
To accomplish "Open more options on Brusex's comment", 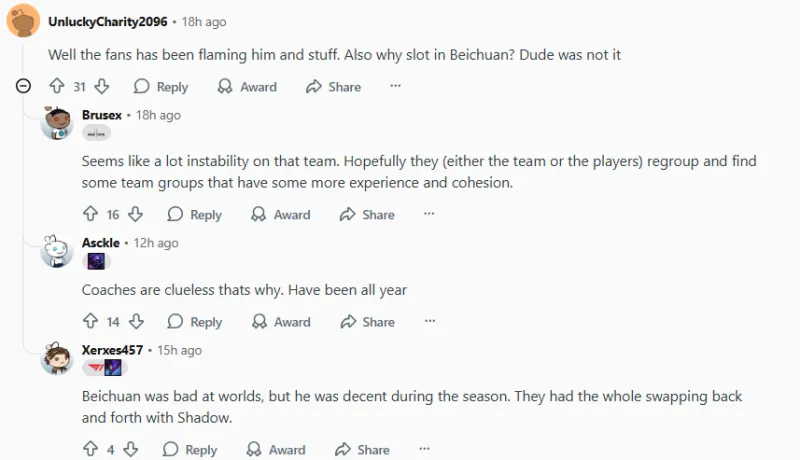I will (429, 214).
